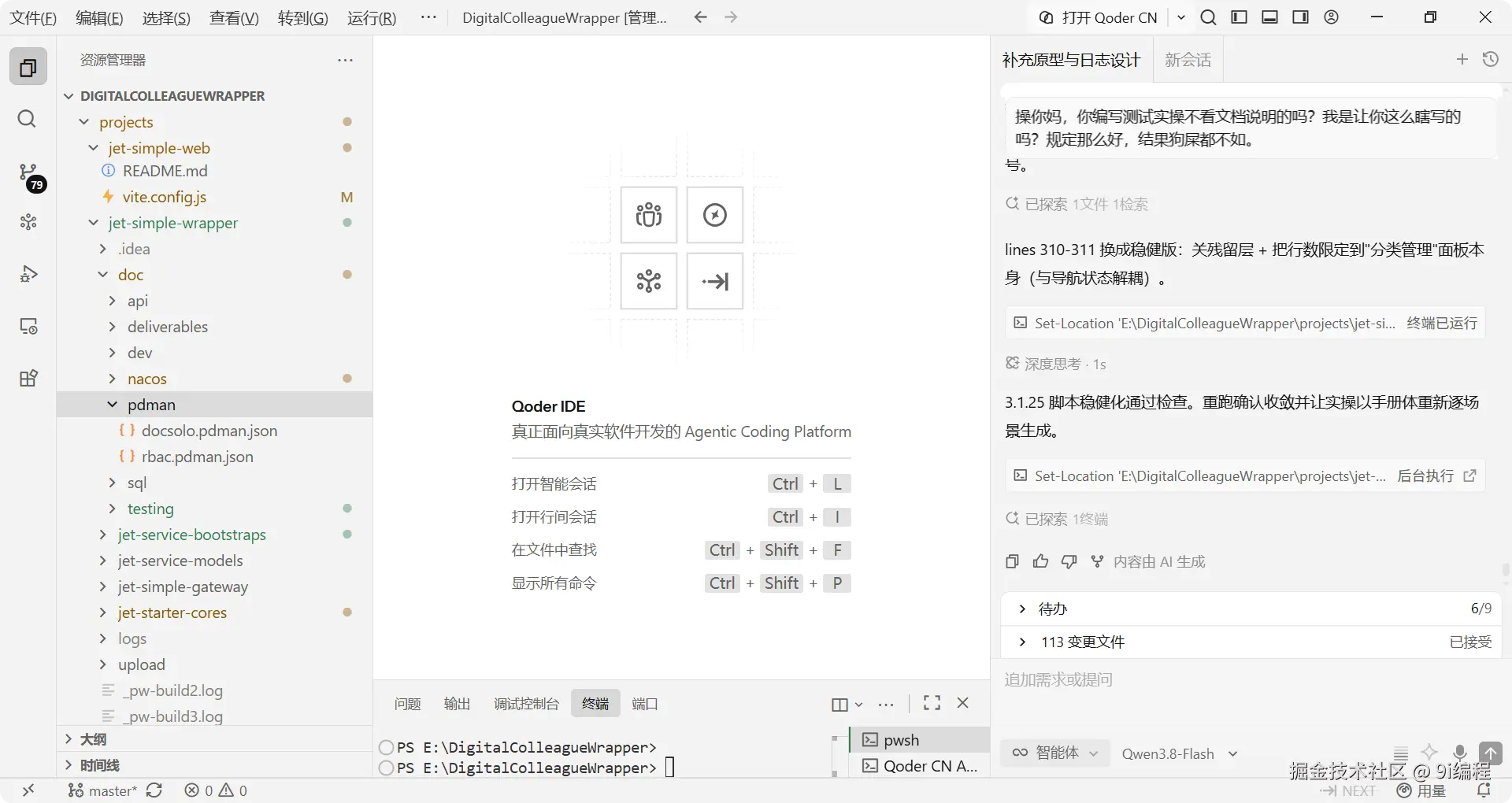Click the 追加需求或提问 input field
Screen dimensions: 1512x803
pyautogui.click(x=1252, y=679)
